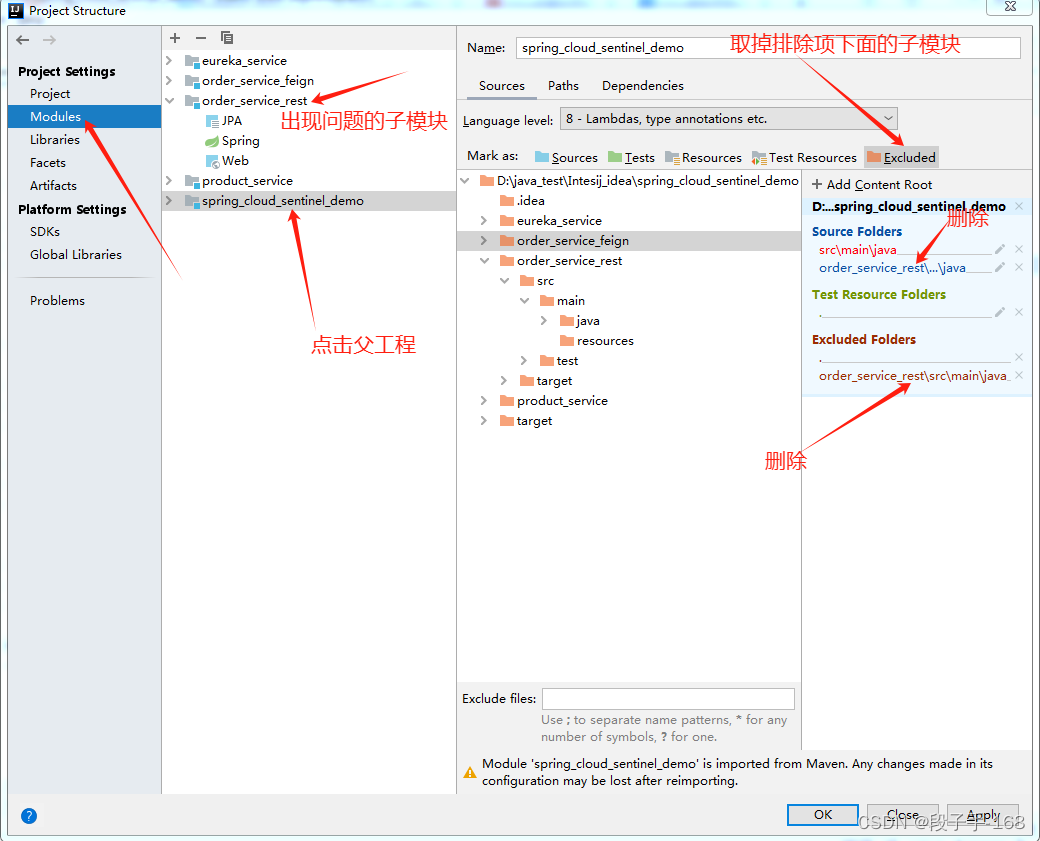Select Modules in Project Settings

click(x=84, y=117)
